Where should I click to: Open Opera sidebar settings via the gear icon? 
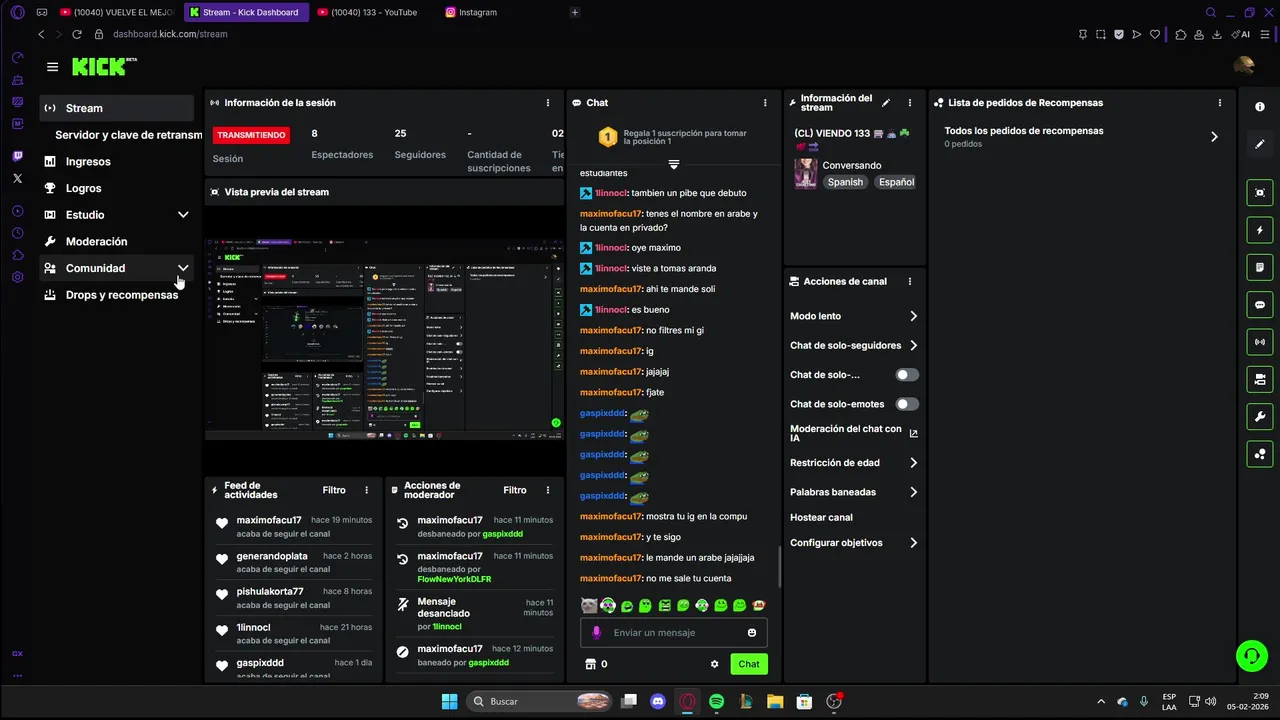pos(17,277)
